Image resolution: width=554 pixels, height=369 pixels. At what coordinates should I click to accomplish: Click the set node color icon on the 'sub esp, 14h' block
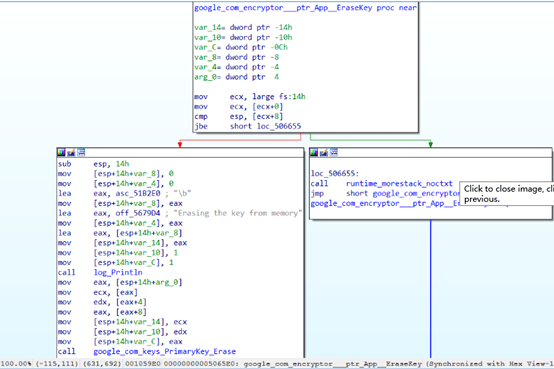point(61,152)
